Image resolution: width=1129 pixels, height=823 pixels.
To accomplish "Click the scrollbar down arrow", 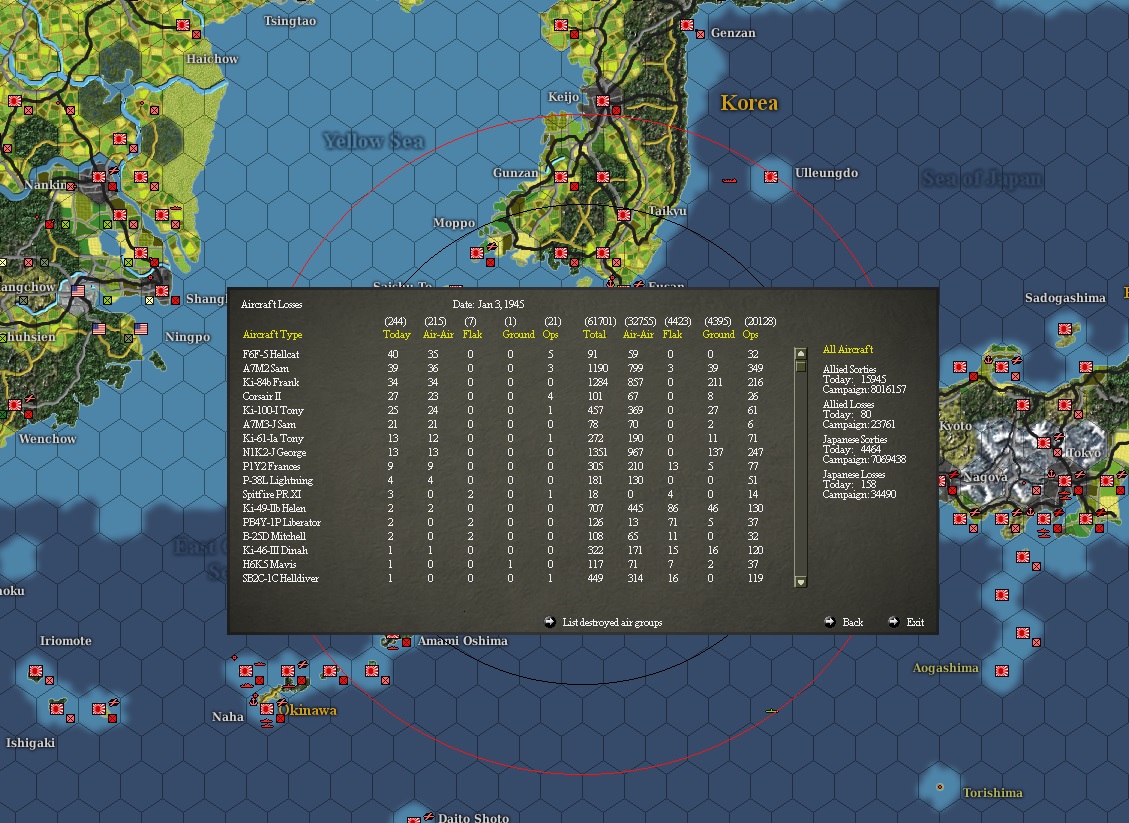I will (800, 581).
